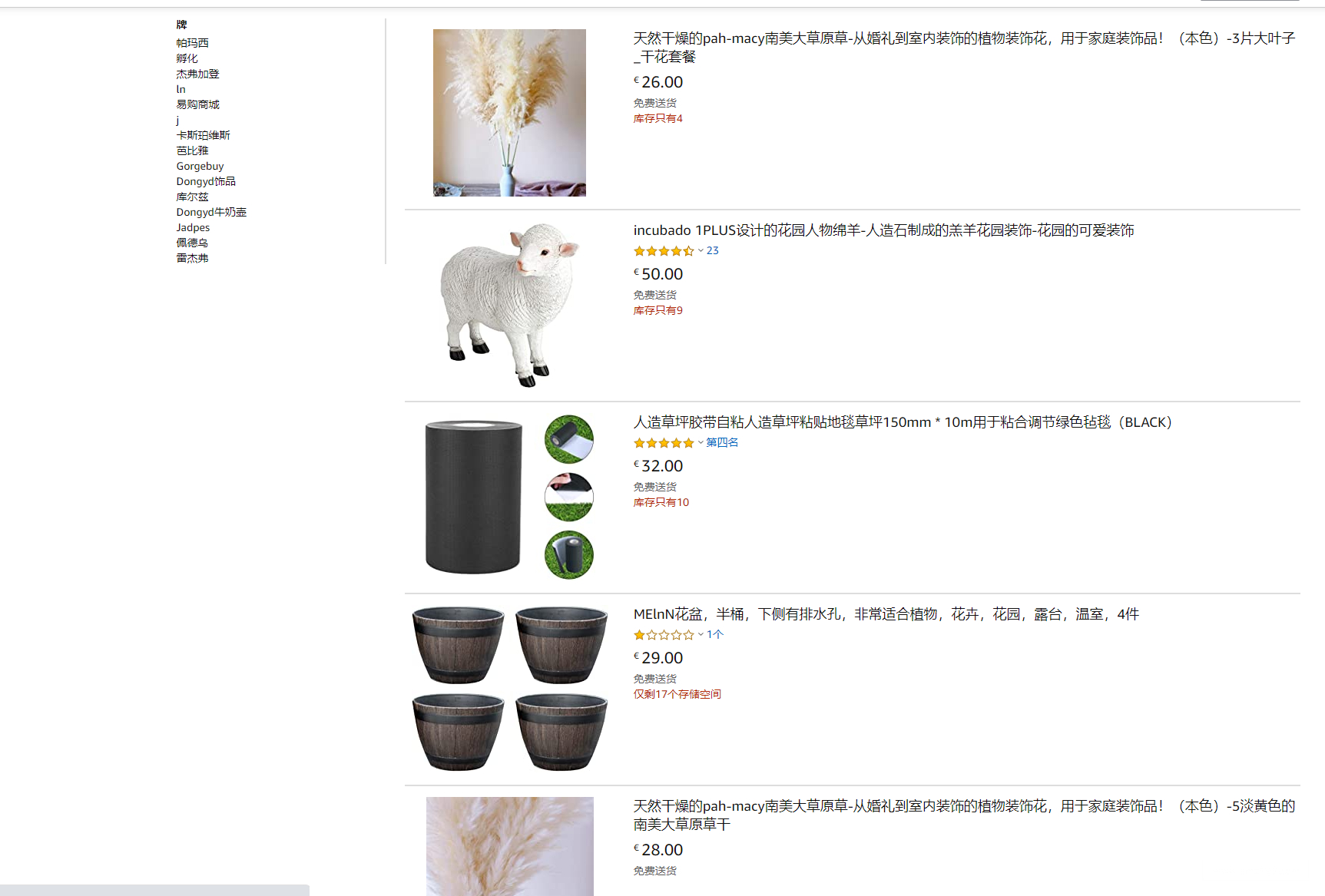Open the 23 reviews count link

click(x=713, y=251)
